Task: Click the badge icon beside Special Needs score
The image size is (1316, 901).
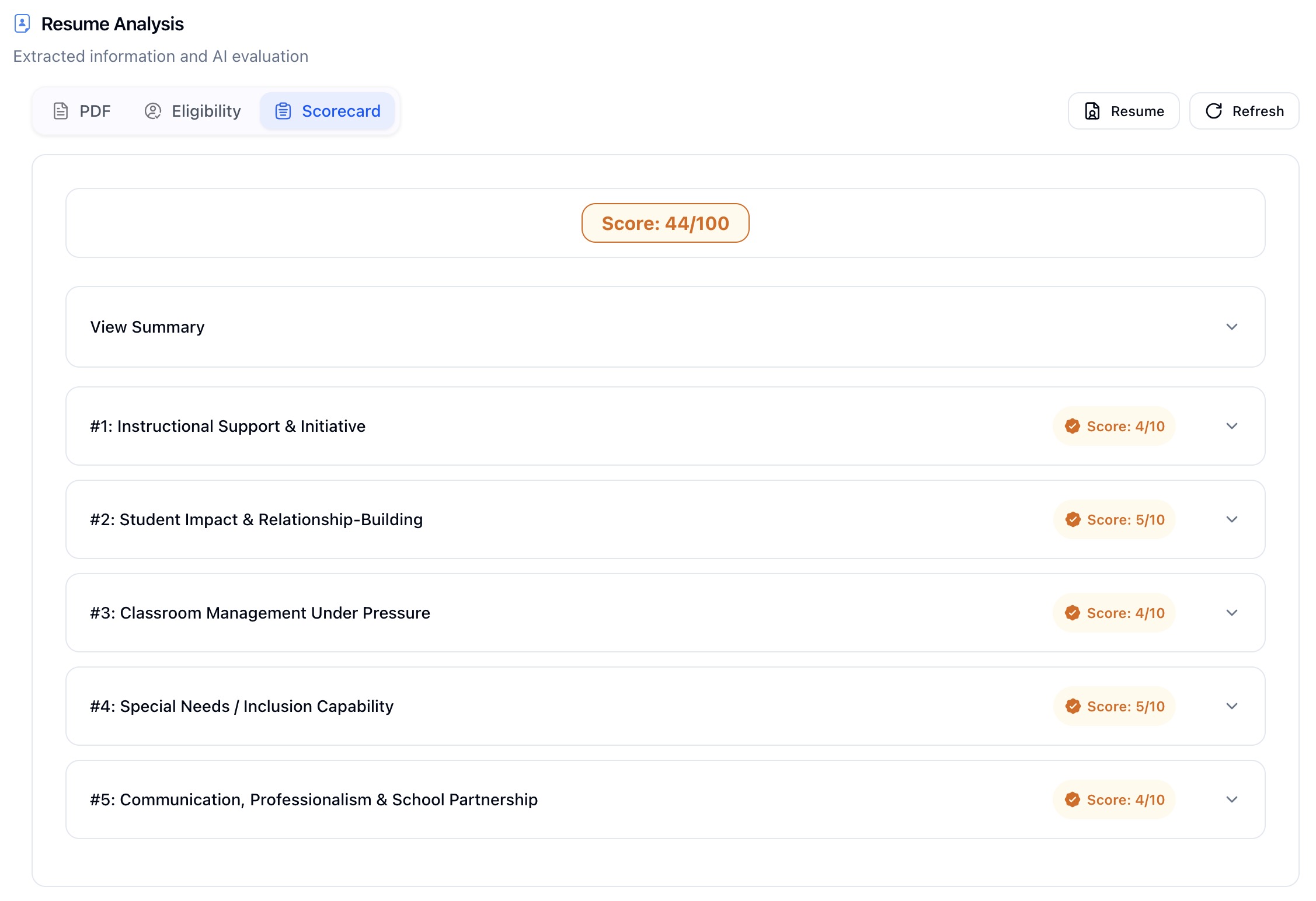Action: tap(1072, 706)
